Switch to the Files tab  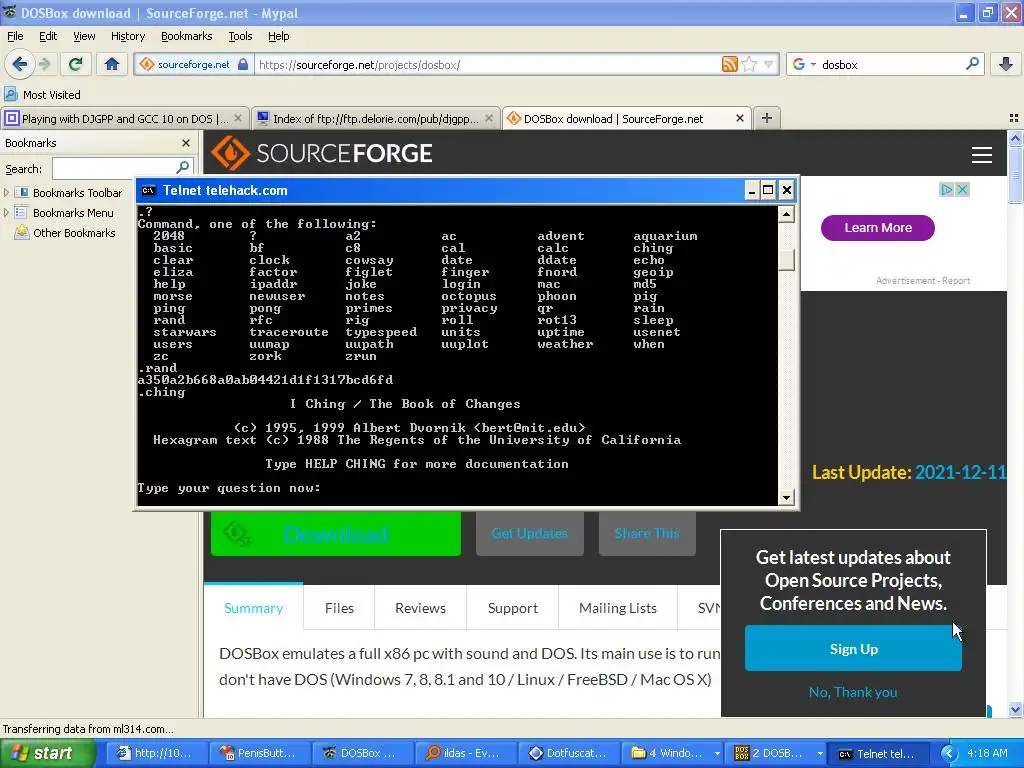point(339,608)
